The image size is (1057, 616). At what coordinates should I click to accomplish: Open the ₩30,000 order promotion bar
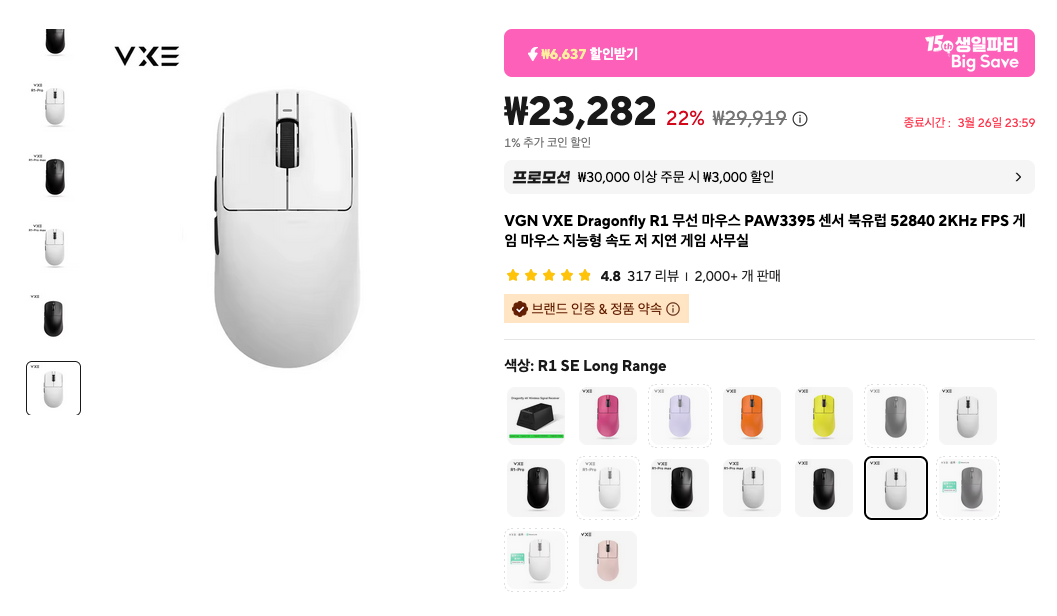pos(769,177)
